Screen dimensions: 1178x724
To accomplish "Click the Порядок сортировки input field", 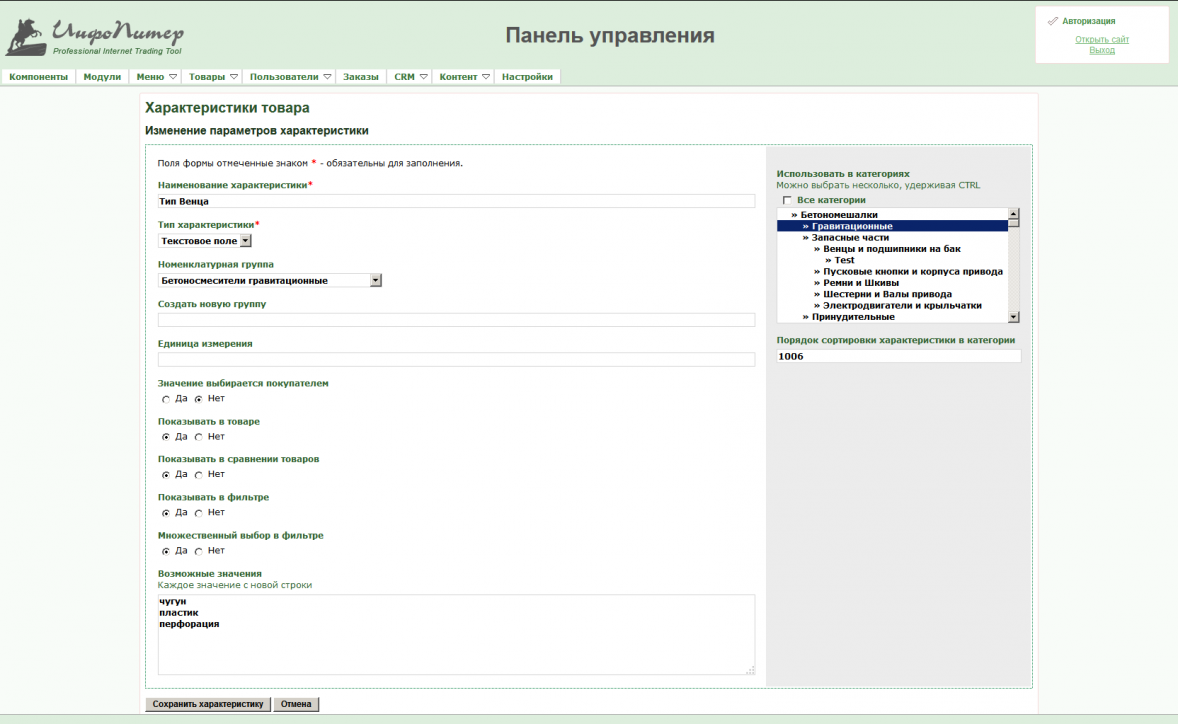I will pos(899,357).
